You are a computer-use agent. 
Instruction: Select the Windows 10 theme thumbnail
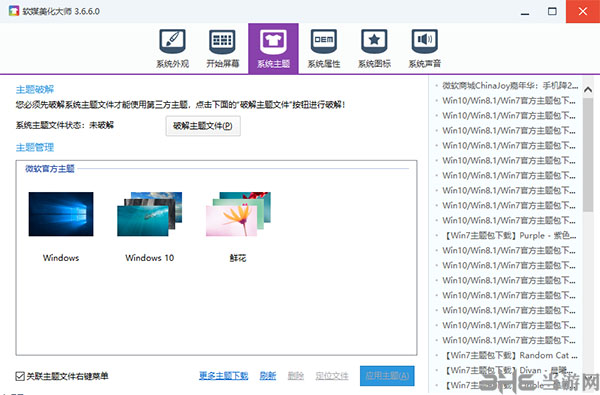point(150,214)
